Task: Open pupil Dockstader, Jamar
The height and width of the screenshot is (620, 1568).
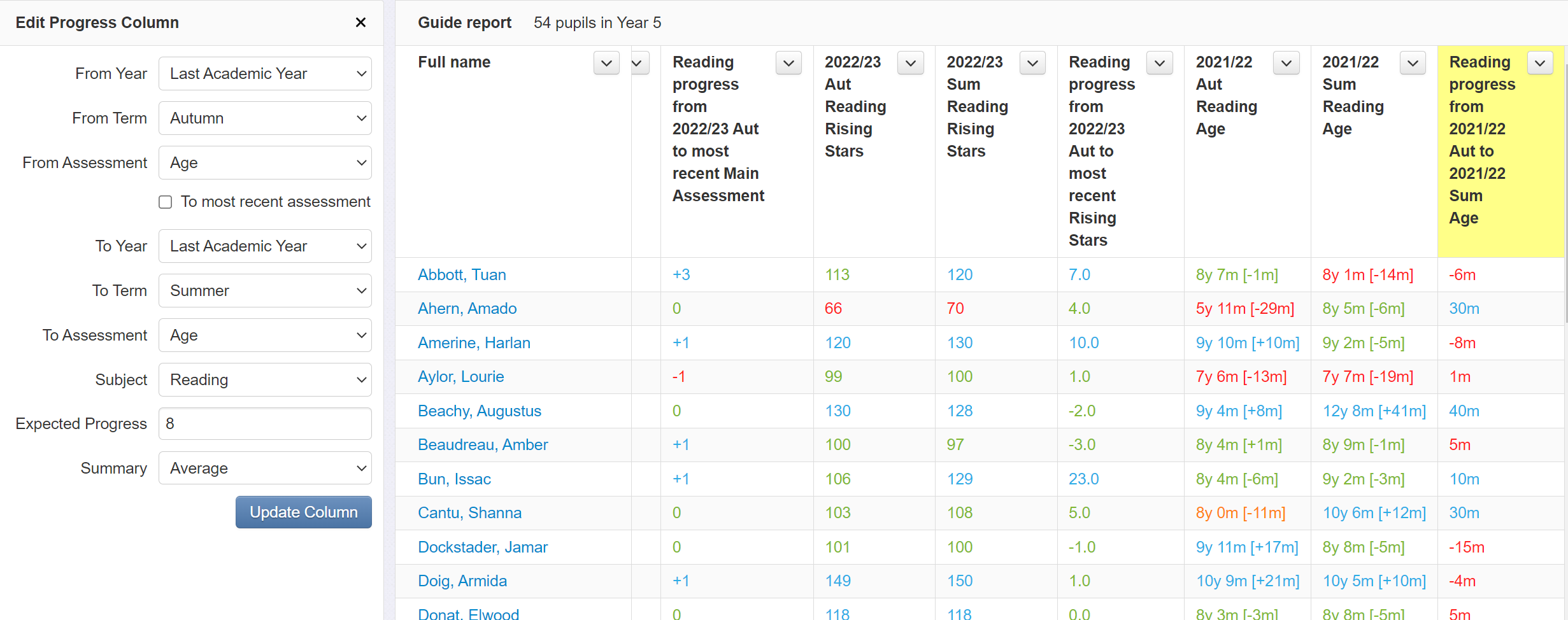Action: coord(483,547)
